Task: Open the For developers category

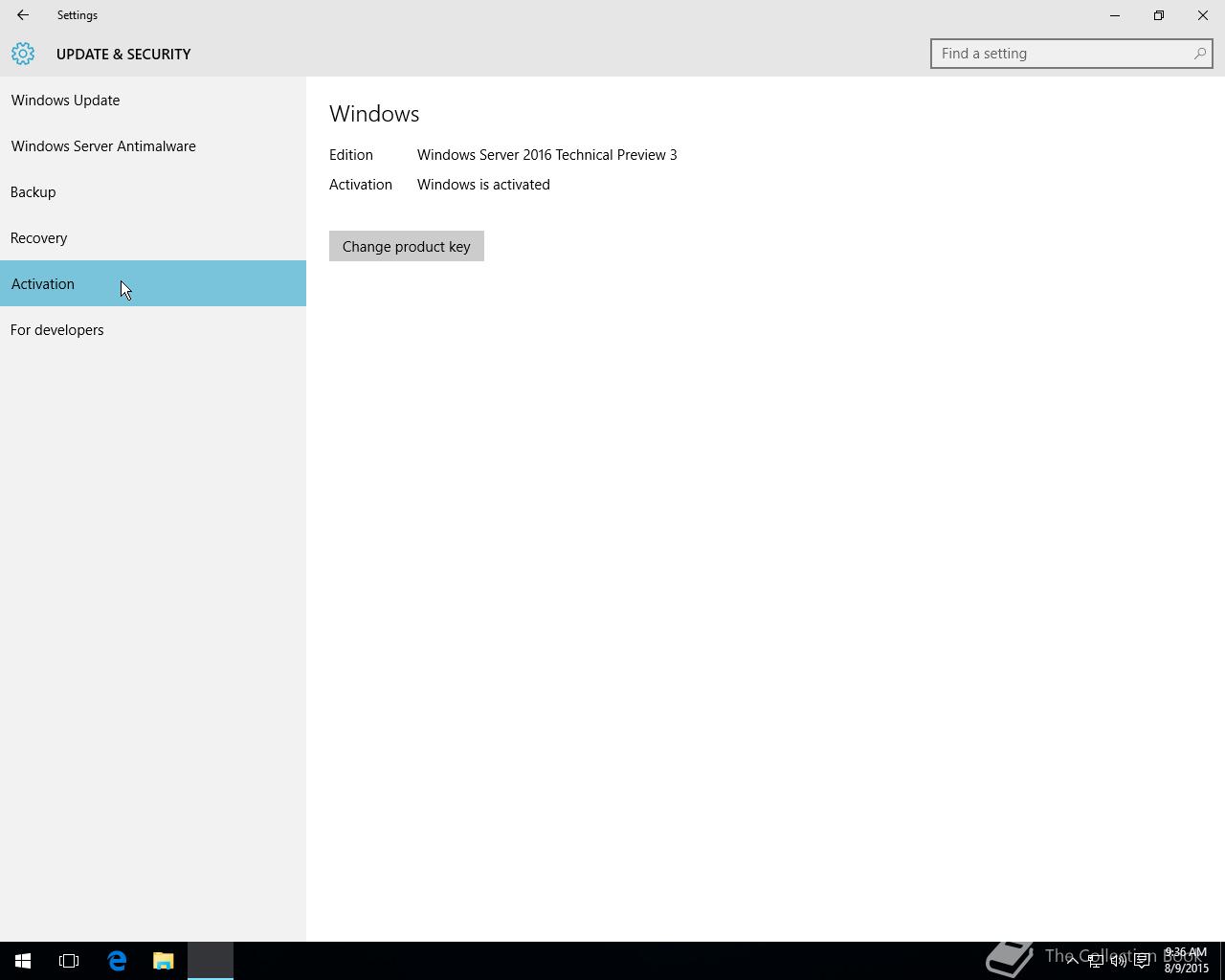Action: pyautogui.click(x=153, y=329)
